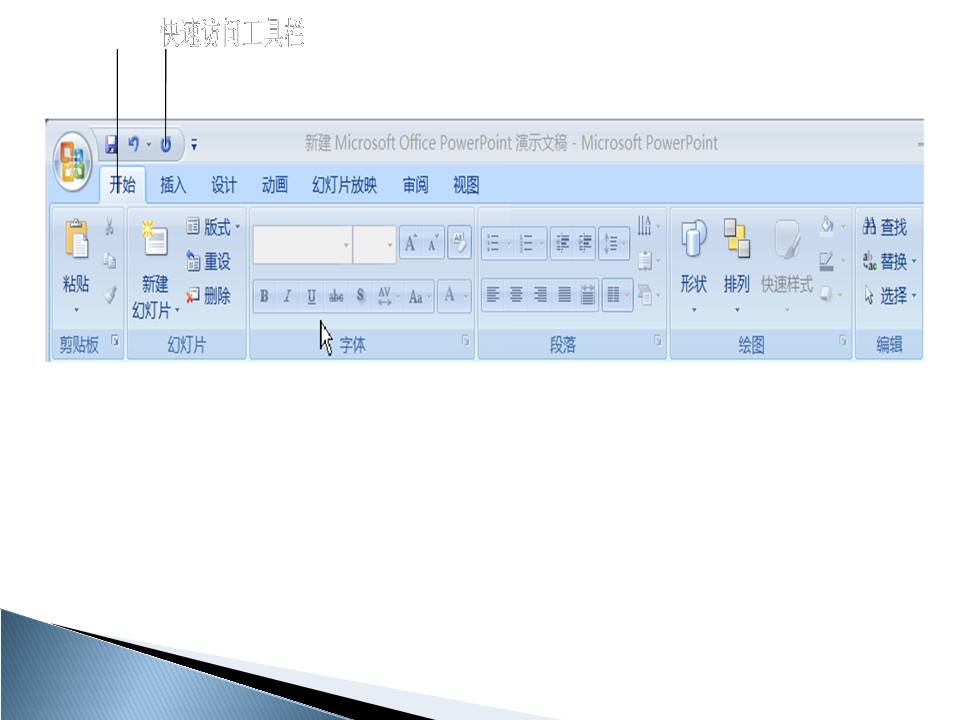The width and height of the screenshot is (960, 720).
Task: Toggle Align Text Left
Action: pyautogui.click(x=493, y=296)
